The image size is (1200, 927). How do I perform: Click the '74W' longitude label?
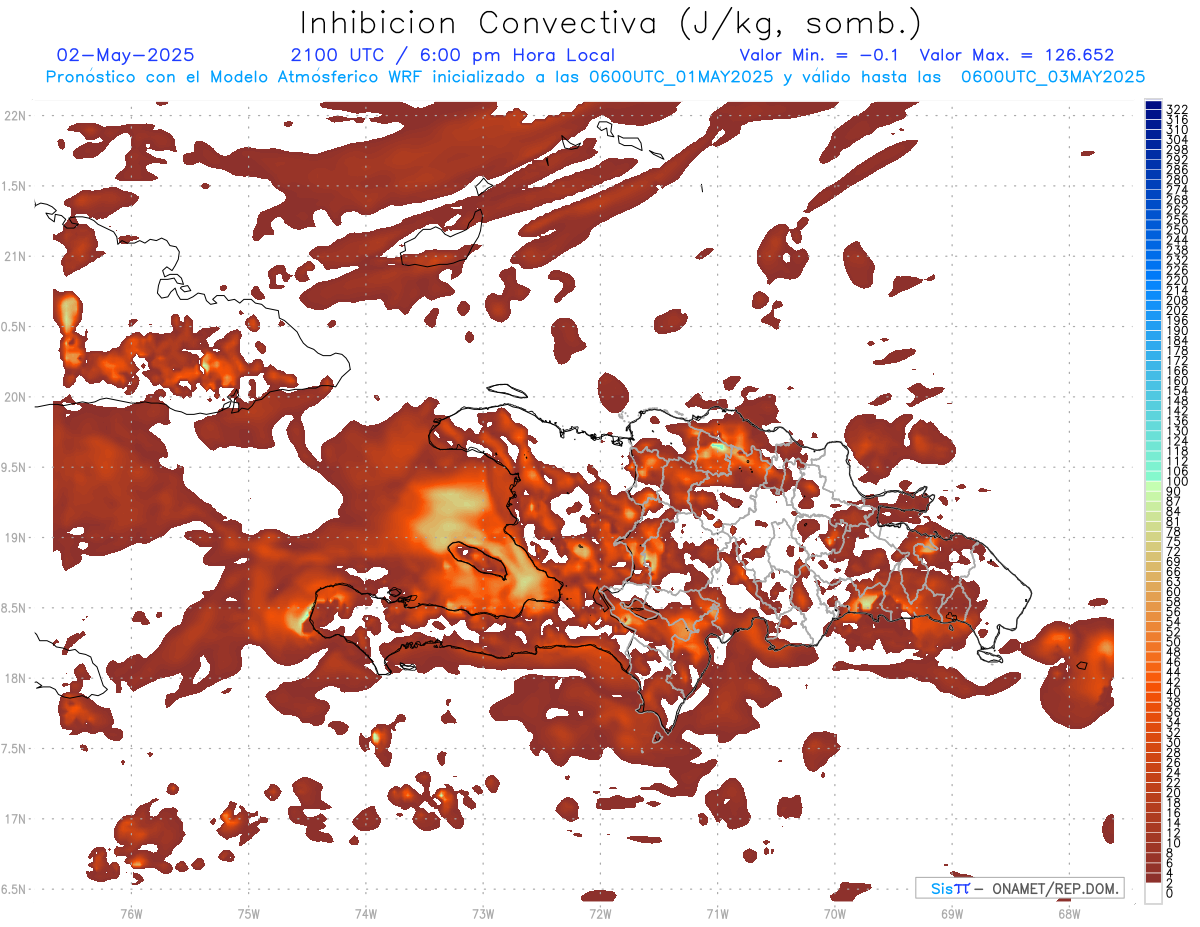pos(366,914)
